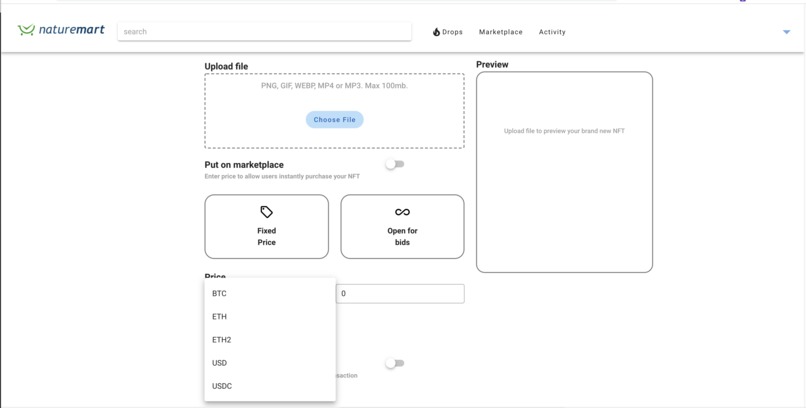
Task: Choose ETH2 currency option
Action: 270,340
